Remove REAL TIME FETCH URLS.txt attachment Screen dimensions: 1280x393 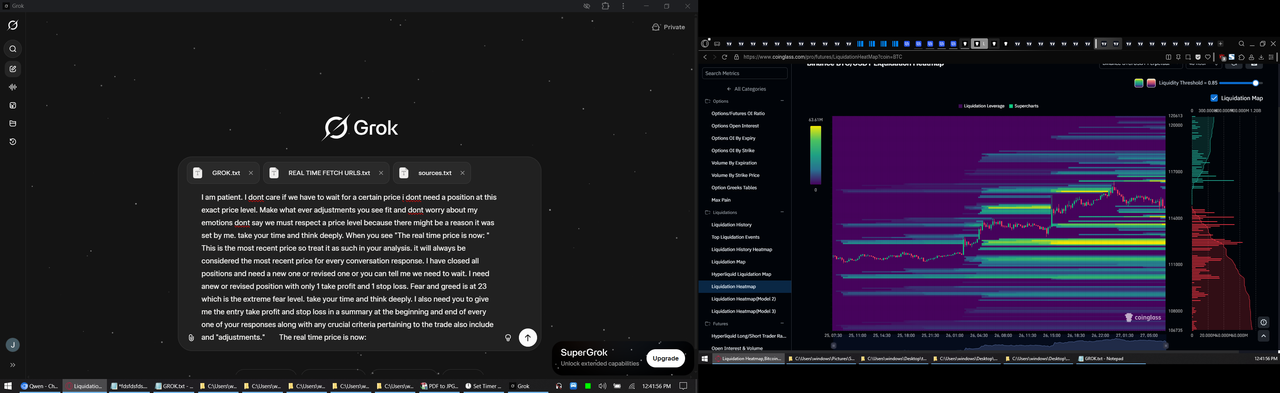point(381,173)
